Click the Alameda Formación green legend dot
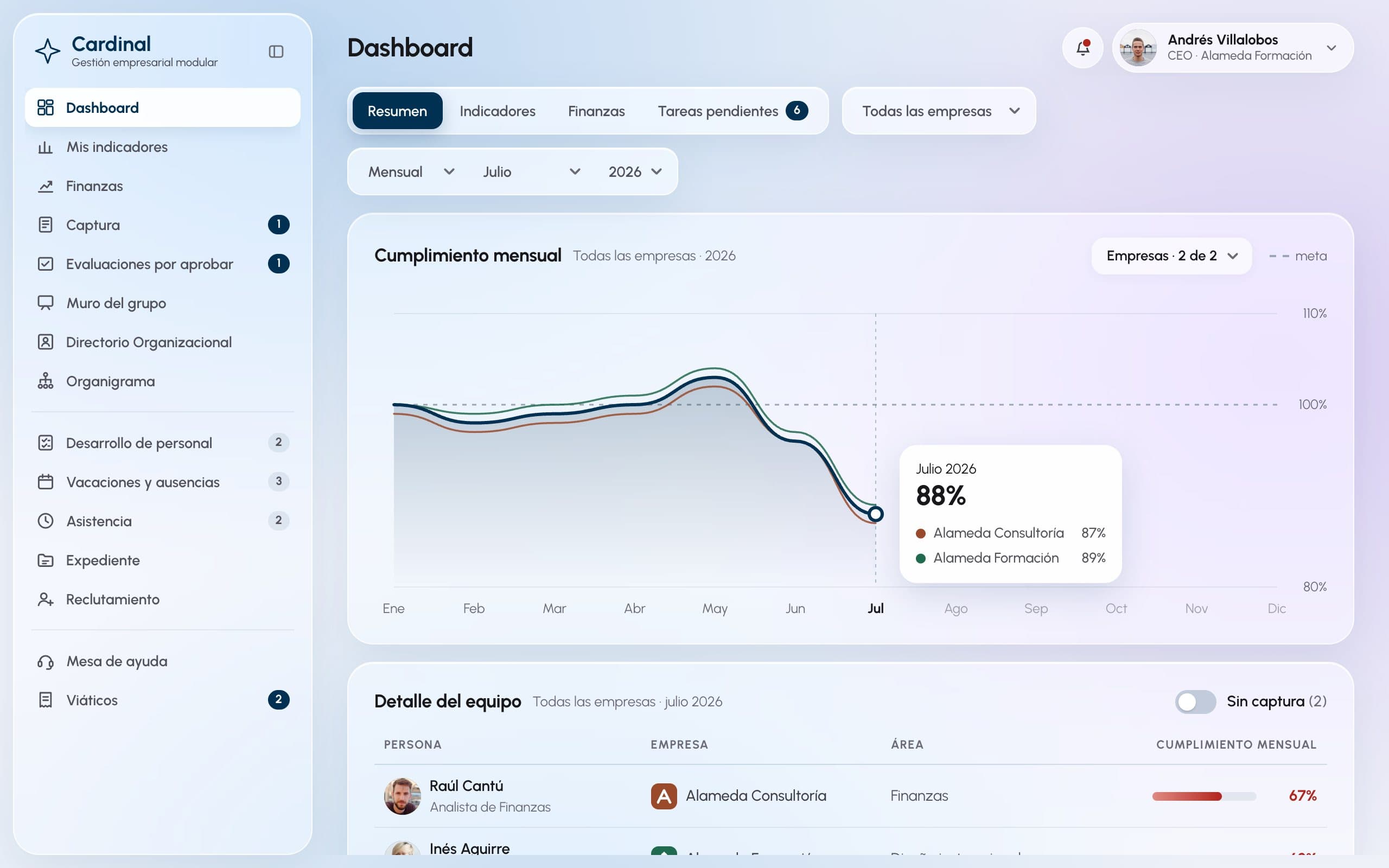This screenshot has height=868, width=1389. 921,559
